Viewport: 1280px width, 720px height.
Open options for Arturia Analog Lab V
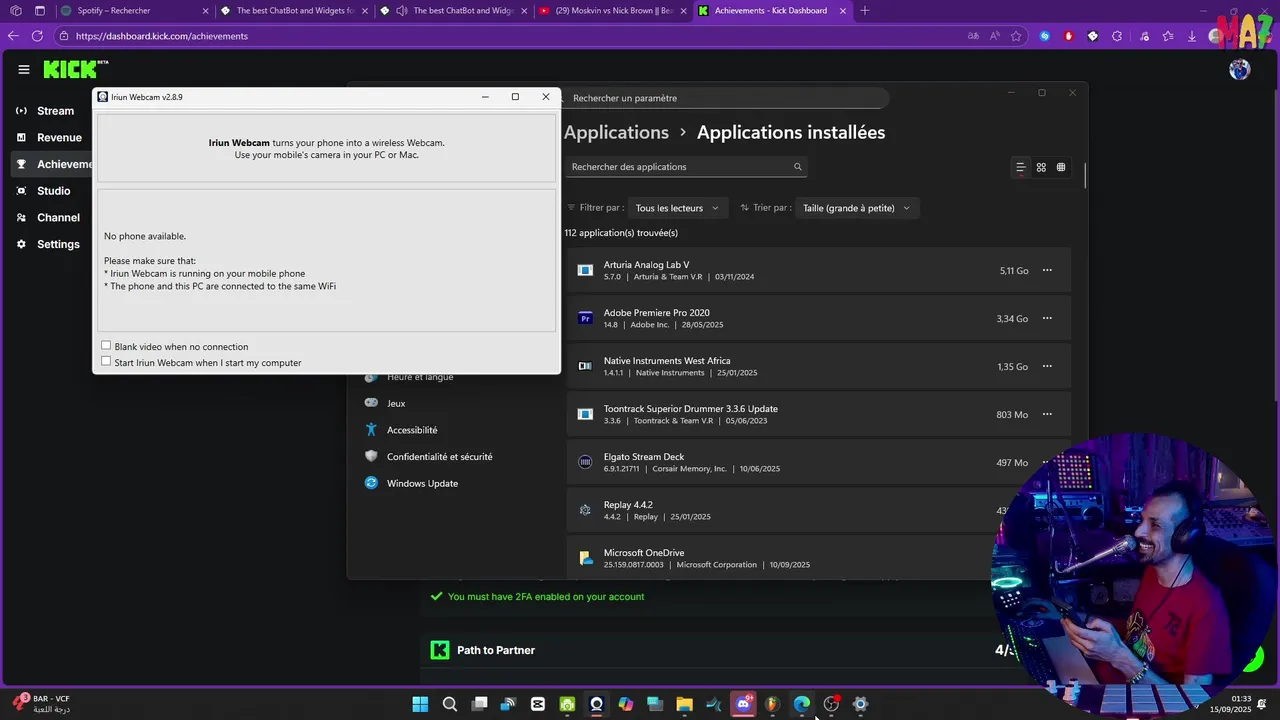coord(1047,270)
